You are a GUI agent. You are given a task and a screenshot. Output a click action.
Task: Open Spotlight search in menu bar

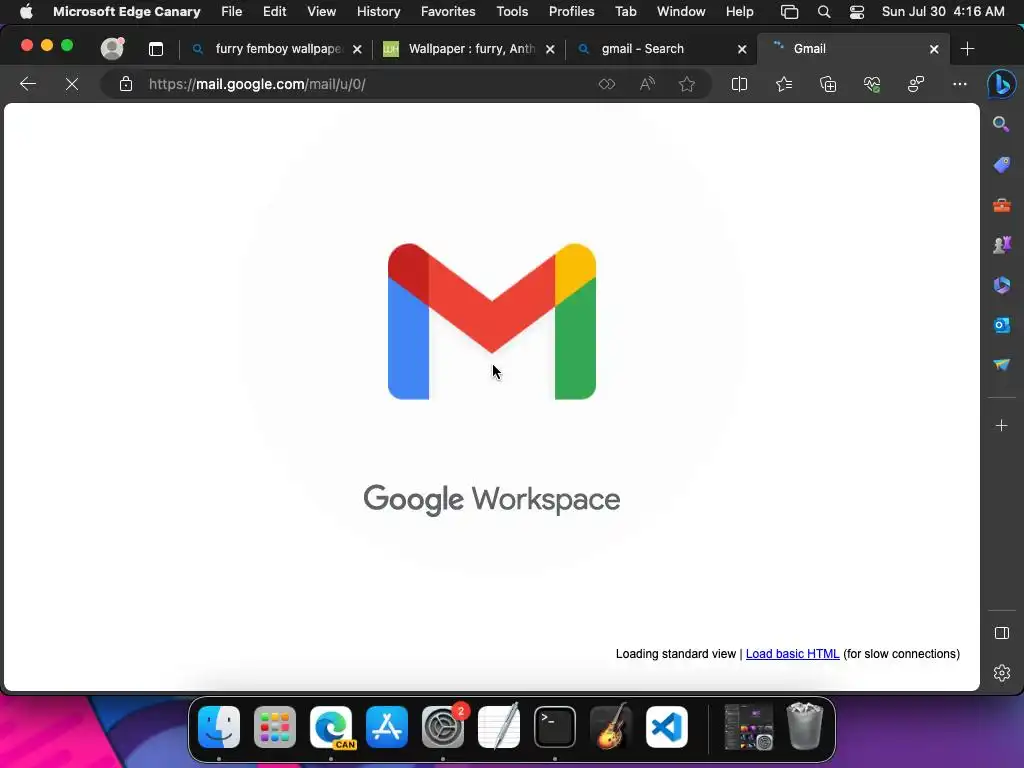coord(824,12)
